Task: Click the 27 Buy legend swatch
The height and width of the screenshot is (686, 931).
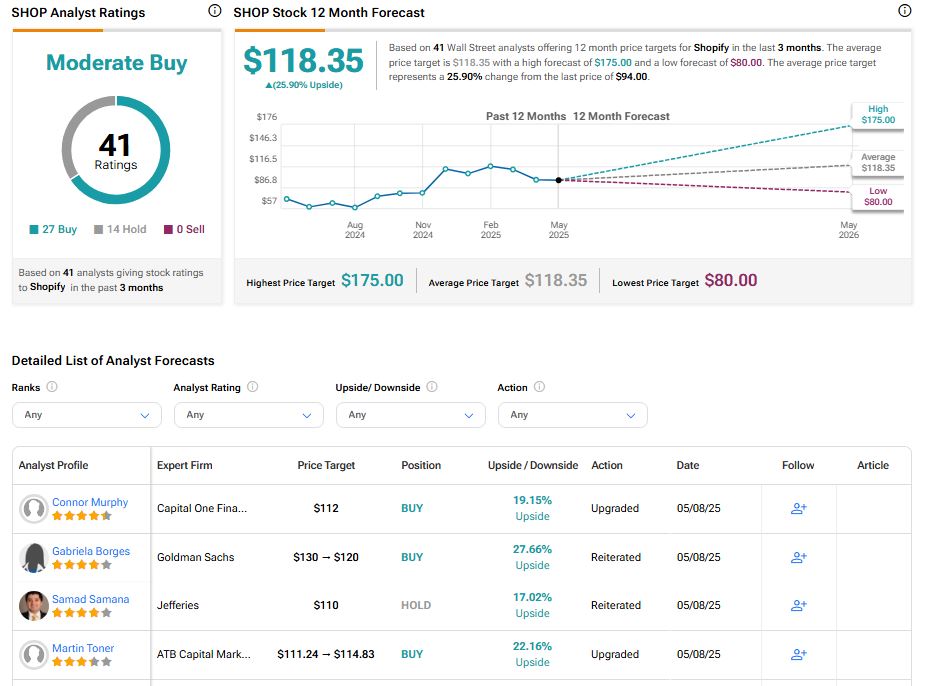Action: tap(34, 229)
